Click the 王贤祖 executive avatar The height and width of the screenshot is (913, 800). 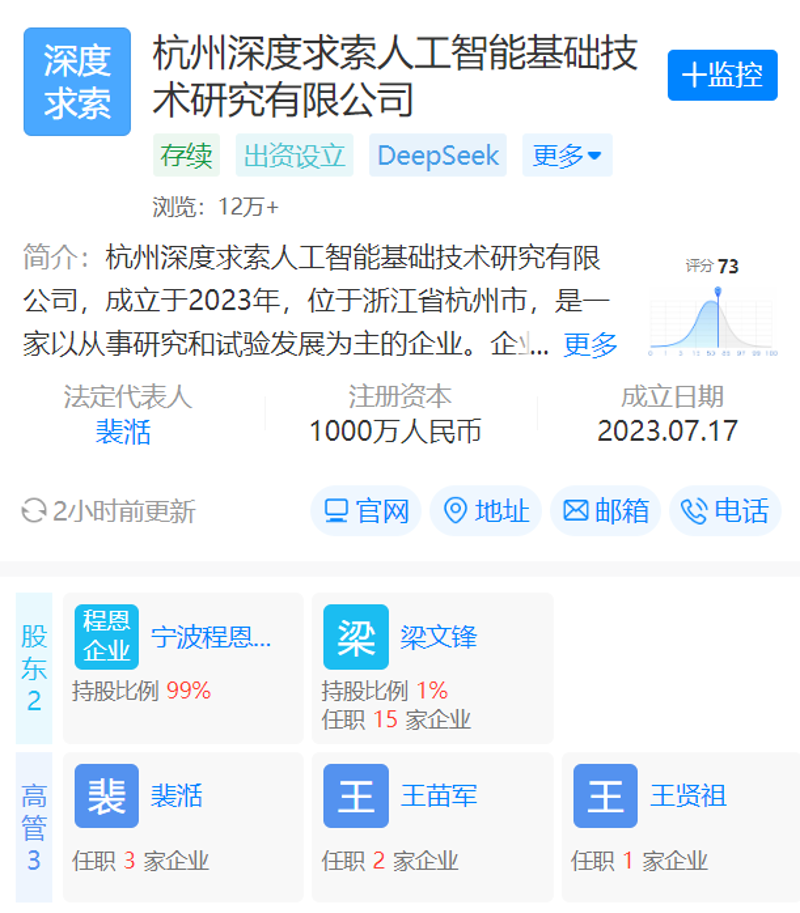[x=606, y=796]
